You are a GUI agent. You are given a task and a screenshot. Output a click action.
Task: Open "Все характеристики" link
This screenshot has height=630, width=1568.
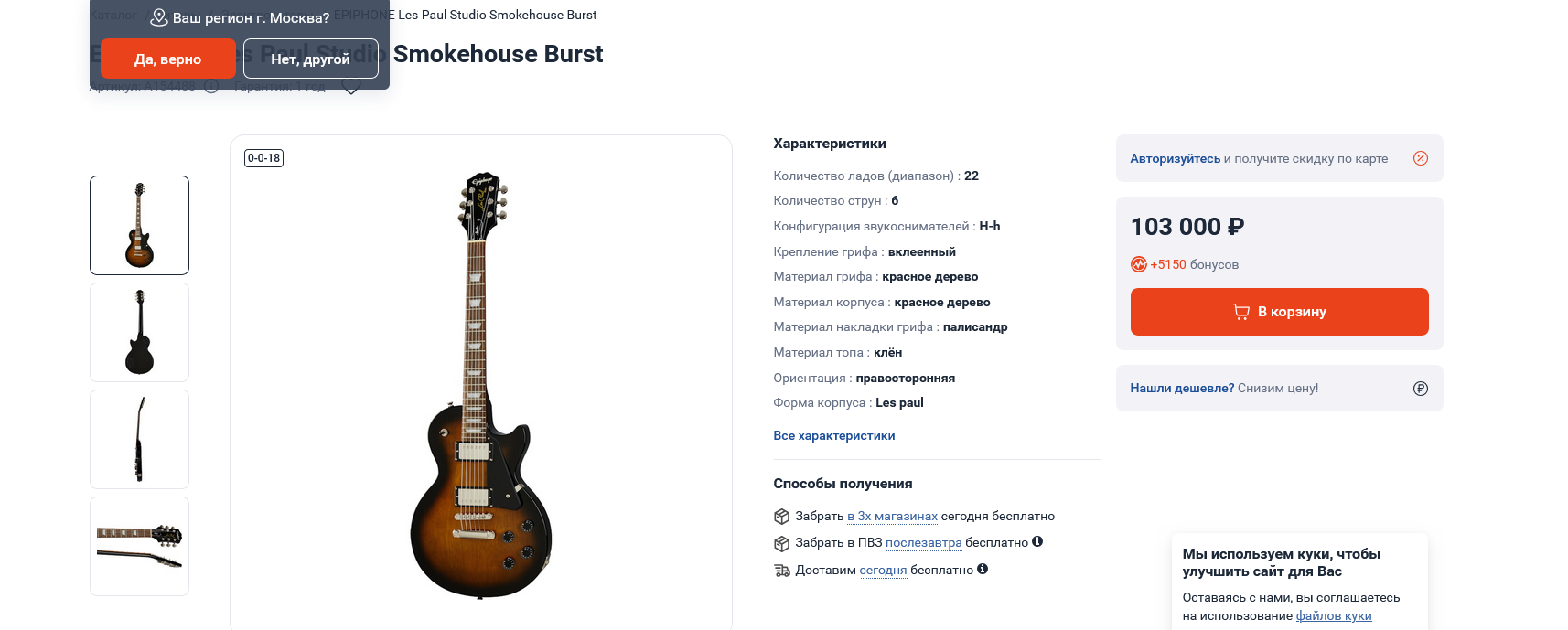click(x=834, y=435)
